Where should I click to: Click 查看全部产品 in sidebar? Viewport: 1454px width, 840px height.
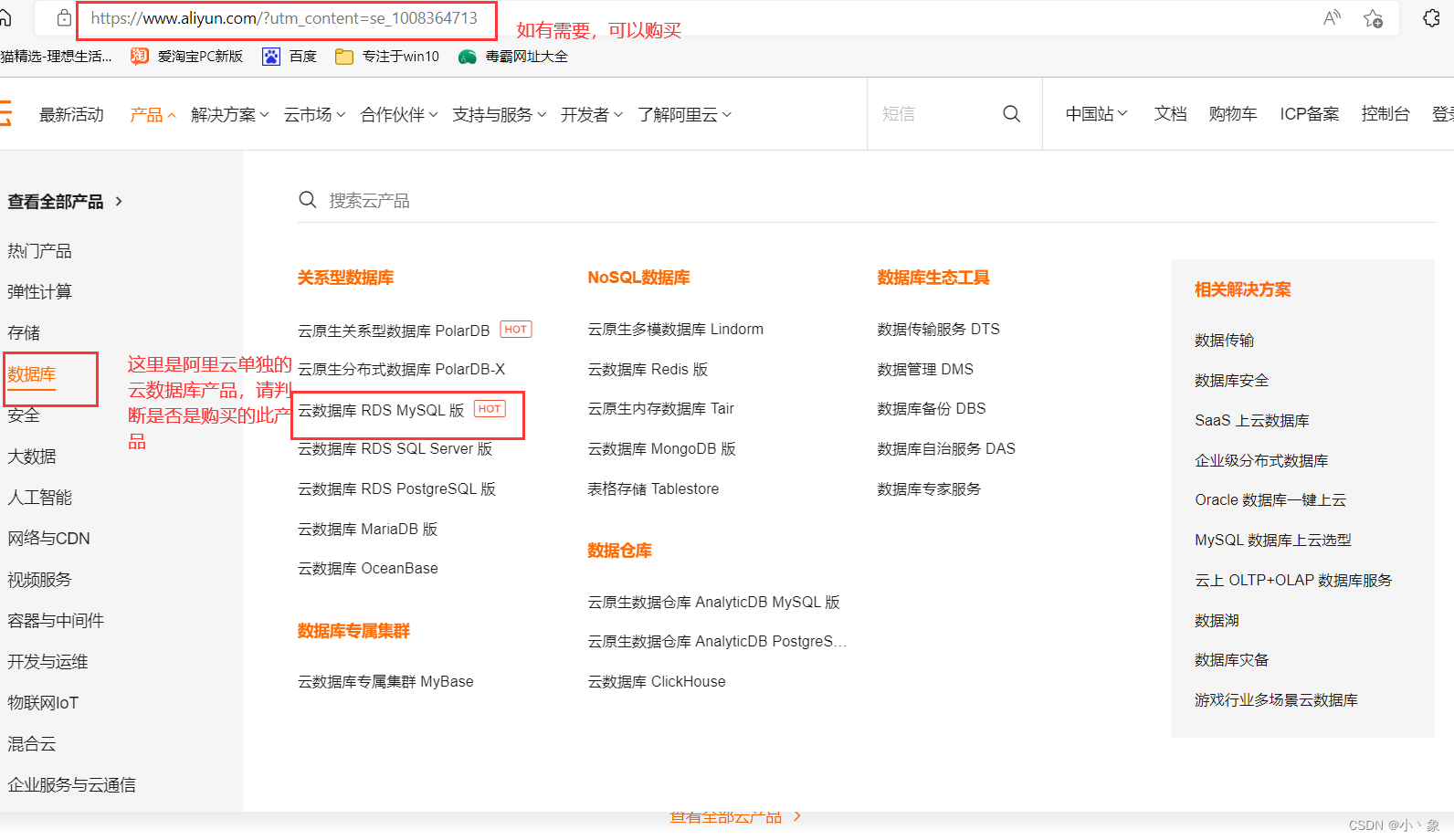point(65,202)
